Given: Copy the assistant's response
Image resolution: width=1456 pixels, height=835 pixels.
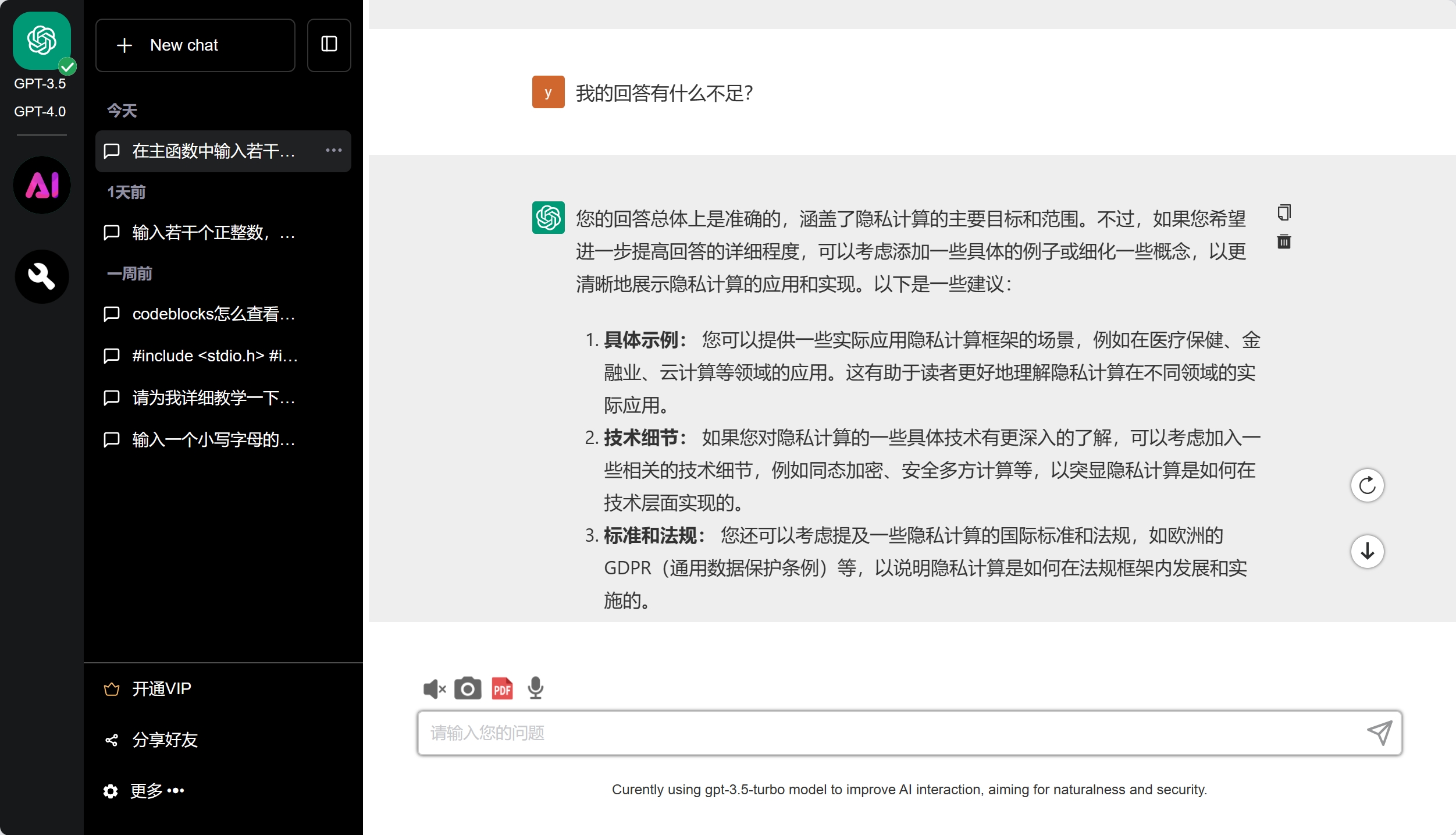Looking at the screenshot, I should (x=1284, y=212).
